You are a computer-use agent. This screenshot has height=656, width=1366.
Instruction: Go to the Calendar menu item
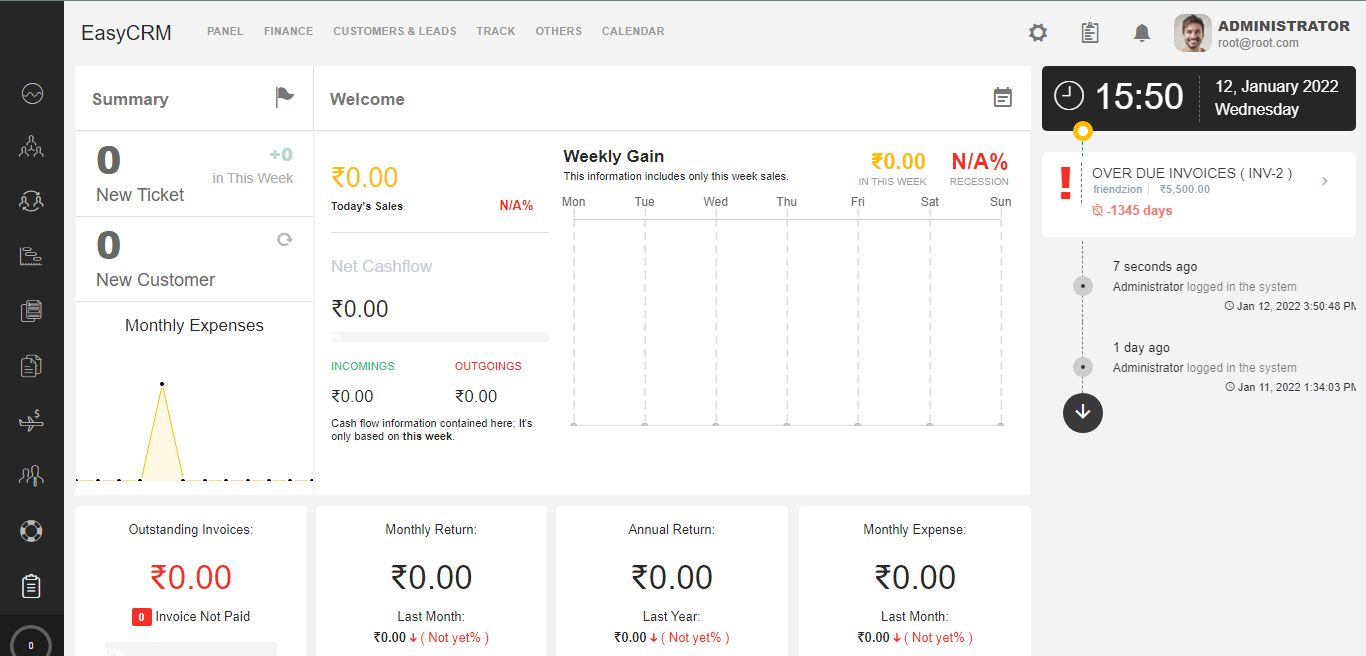[x=633, y=31]
